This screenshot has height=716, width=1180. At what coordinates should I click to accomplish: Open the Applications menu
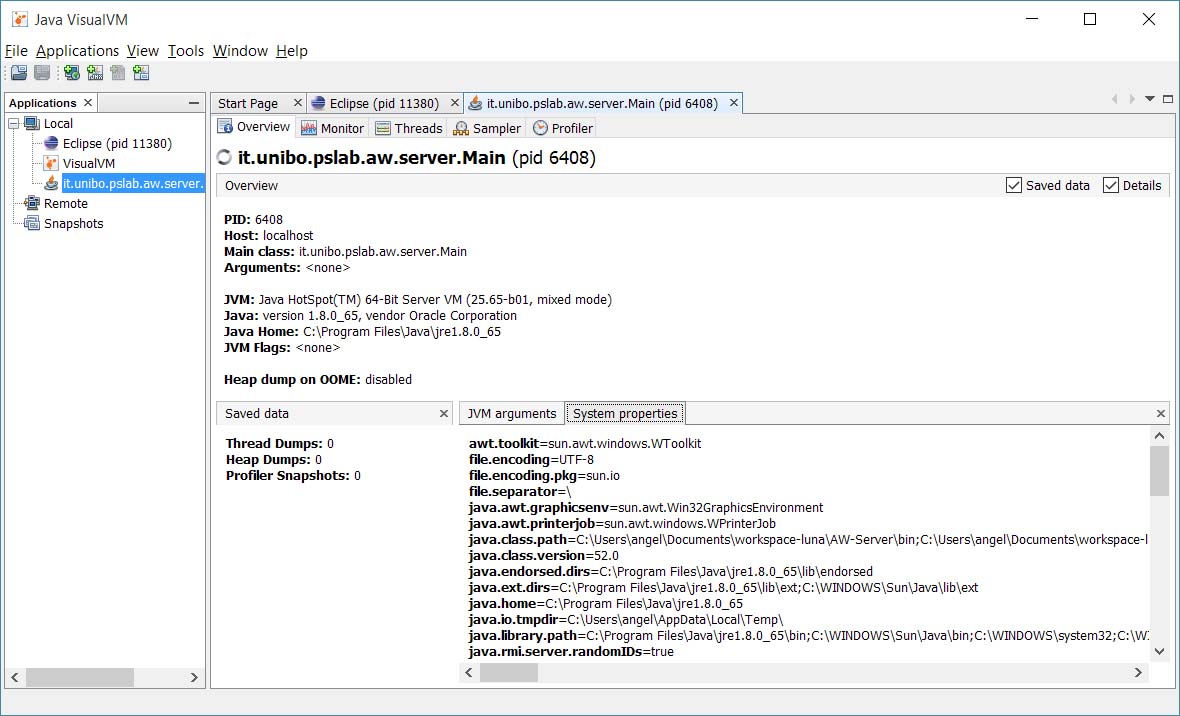78,50
